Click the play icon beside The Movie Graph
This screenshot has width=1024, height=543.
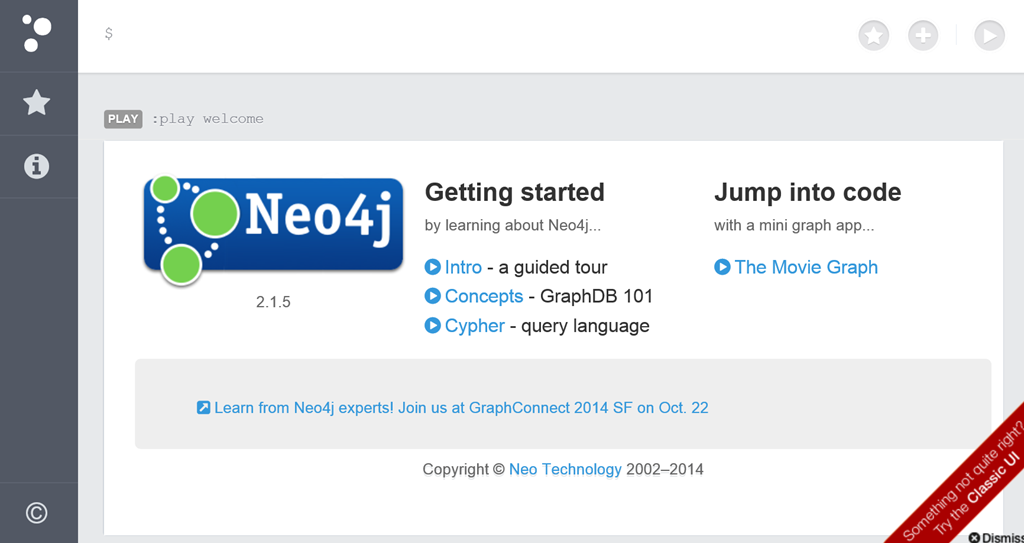click(722, 267)
